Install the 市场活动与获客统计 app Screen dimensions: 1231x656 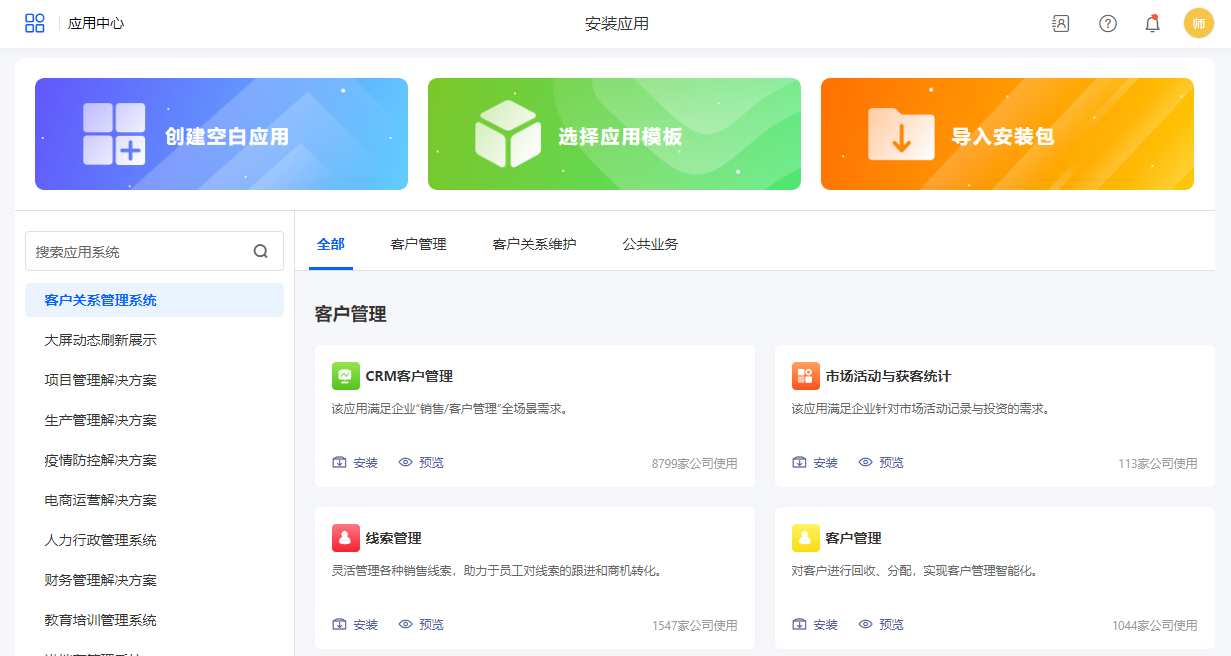815,463
